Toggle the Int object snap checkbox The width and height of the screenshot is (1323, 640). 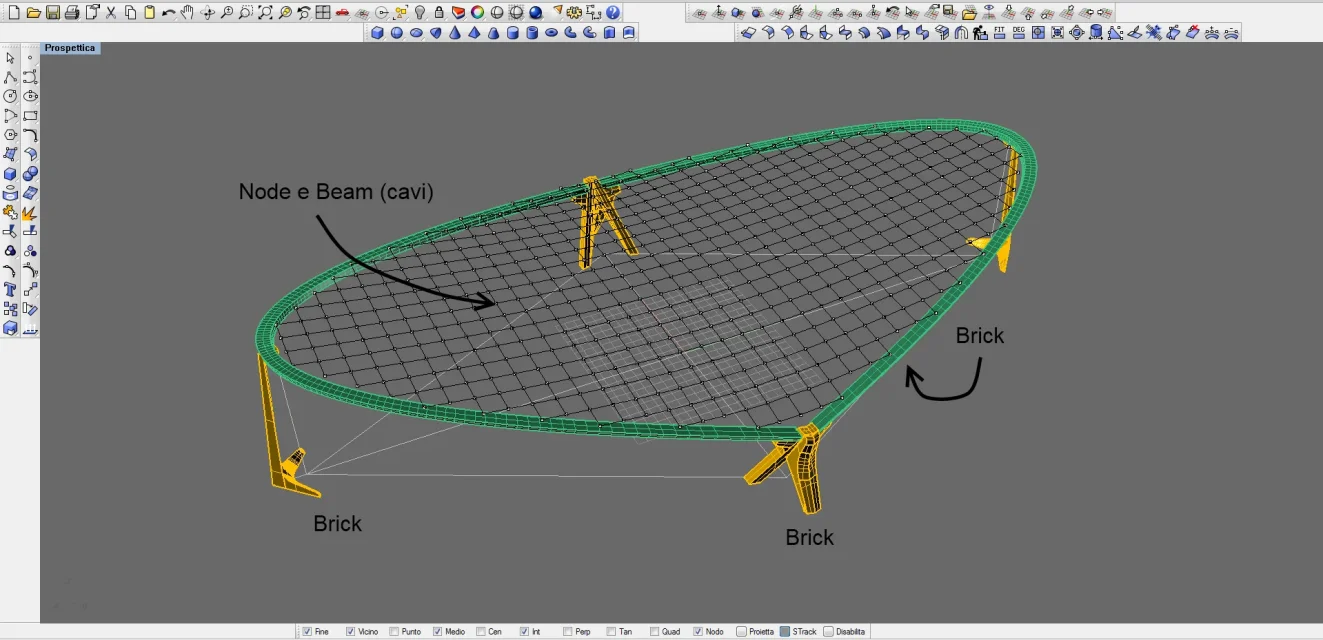(524, 632)
